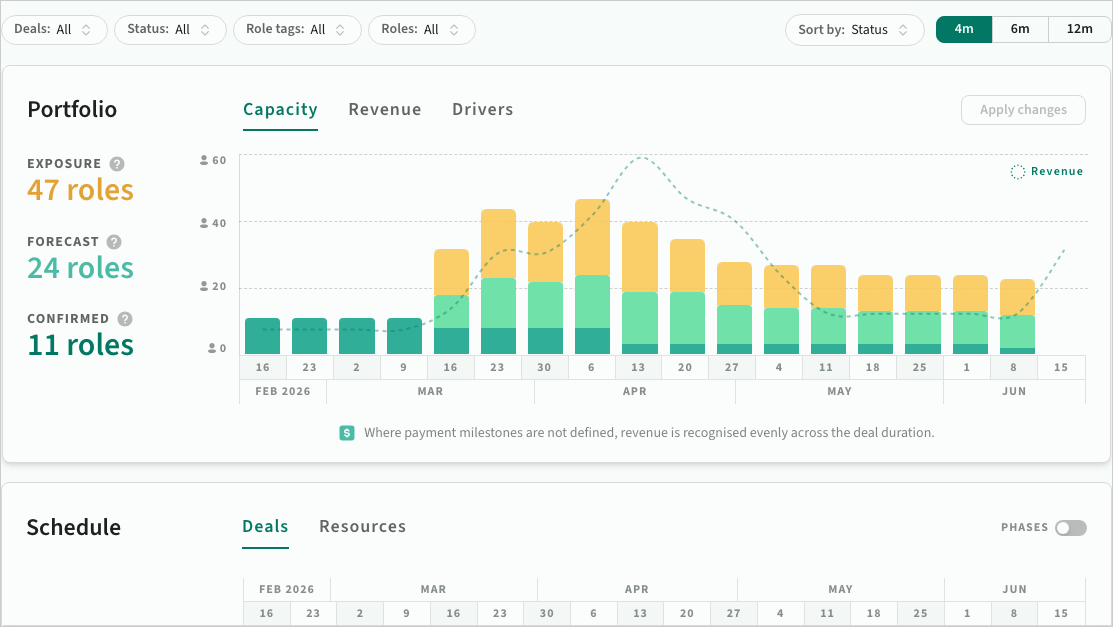Open the Resources tab in Schedule
Viewport: 1113px width, 627px height.
[362, 527]
